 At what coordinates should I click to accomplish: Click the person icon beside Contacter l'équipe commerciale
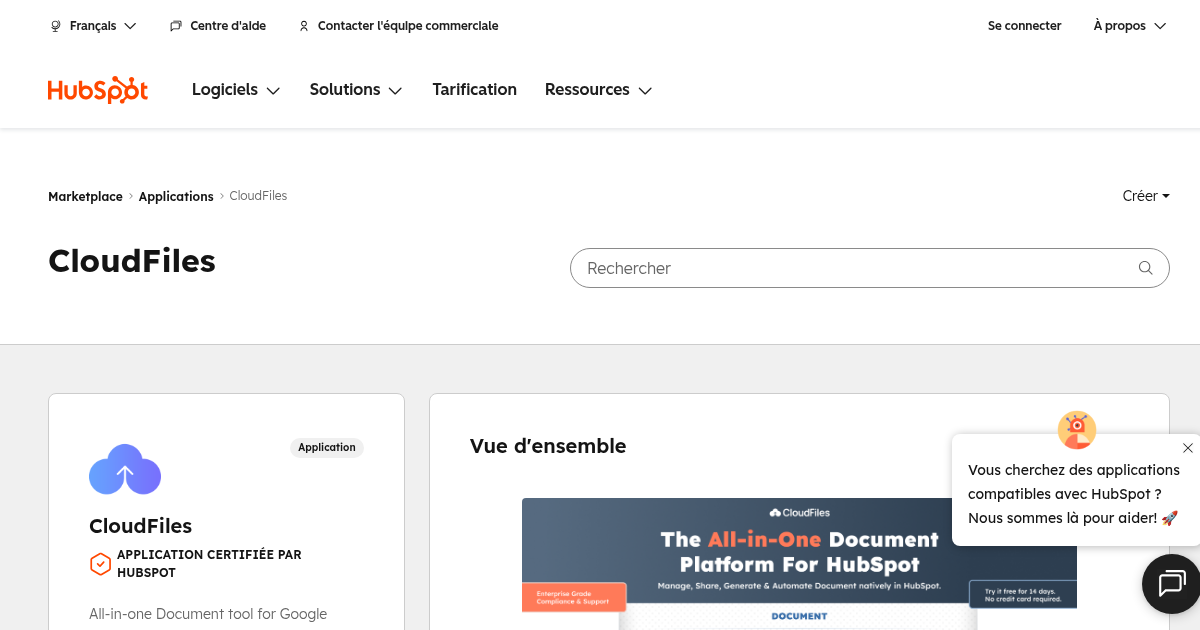(x=304, y=26)
